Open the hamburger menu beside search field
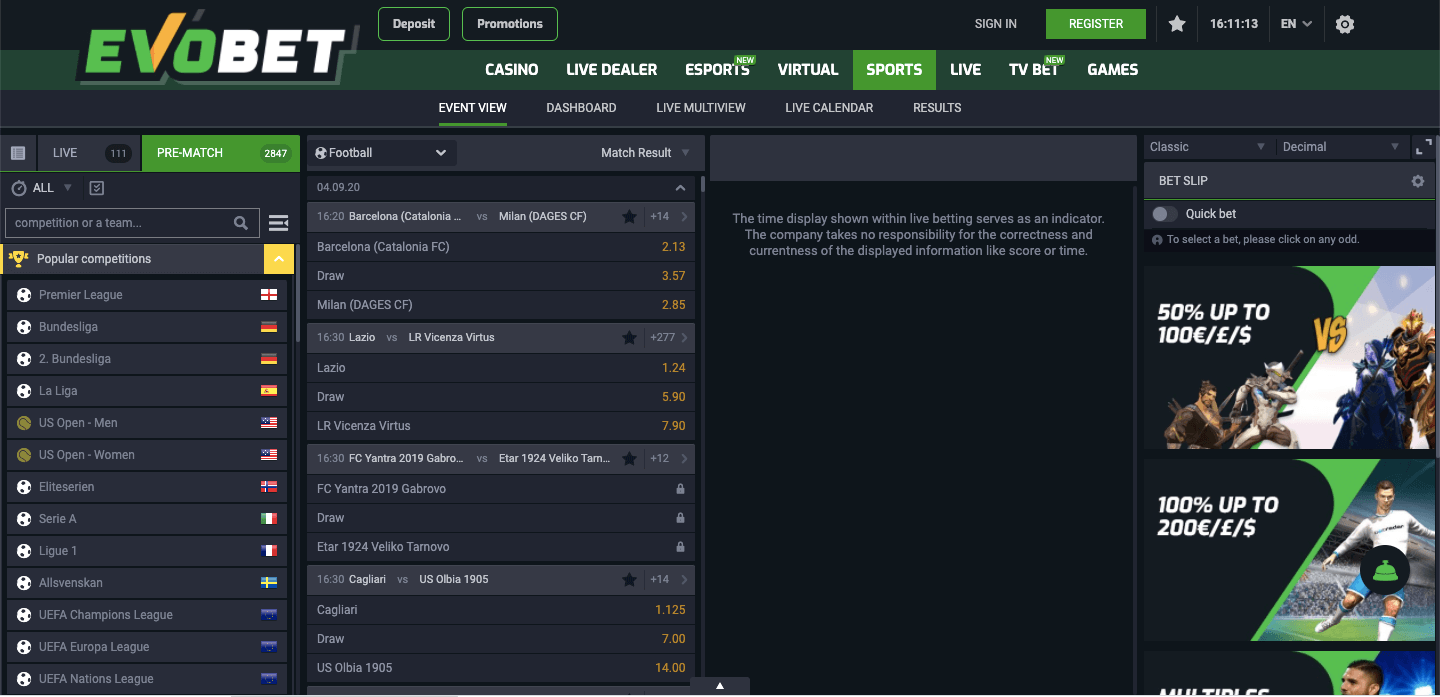The height and width of the screenshot is (697, 1440). 279,223
